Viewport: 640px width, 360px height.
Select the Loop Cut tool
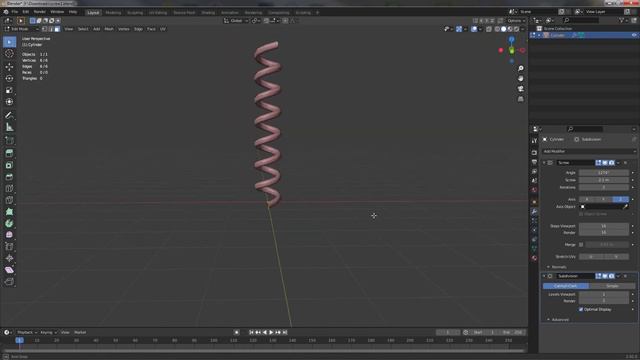click(x=9, y=189)
